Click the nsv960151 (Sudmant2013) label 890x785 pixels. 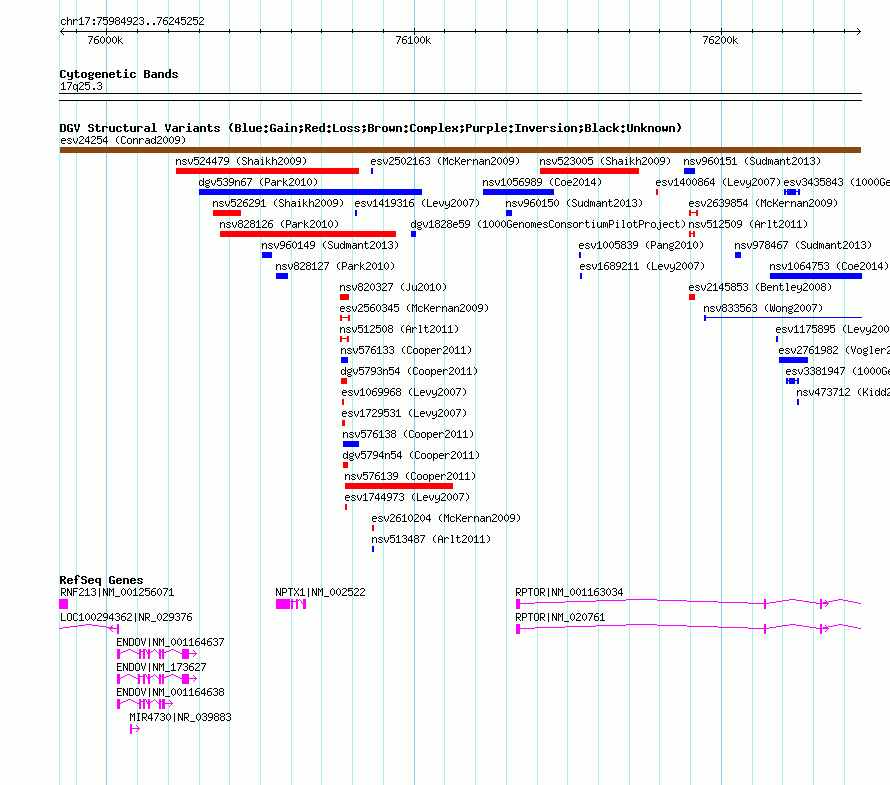pyautogui.click(x=752, y=161)
